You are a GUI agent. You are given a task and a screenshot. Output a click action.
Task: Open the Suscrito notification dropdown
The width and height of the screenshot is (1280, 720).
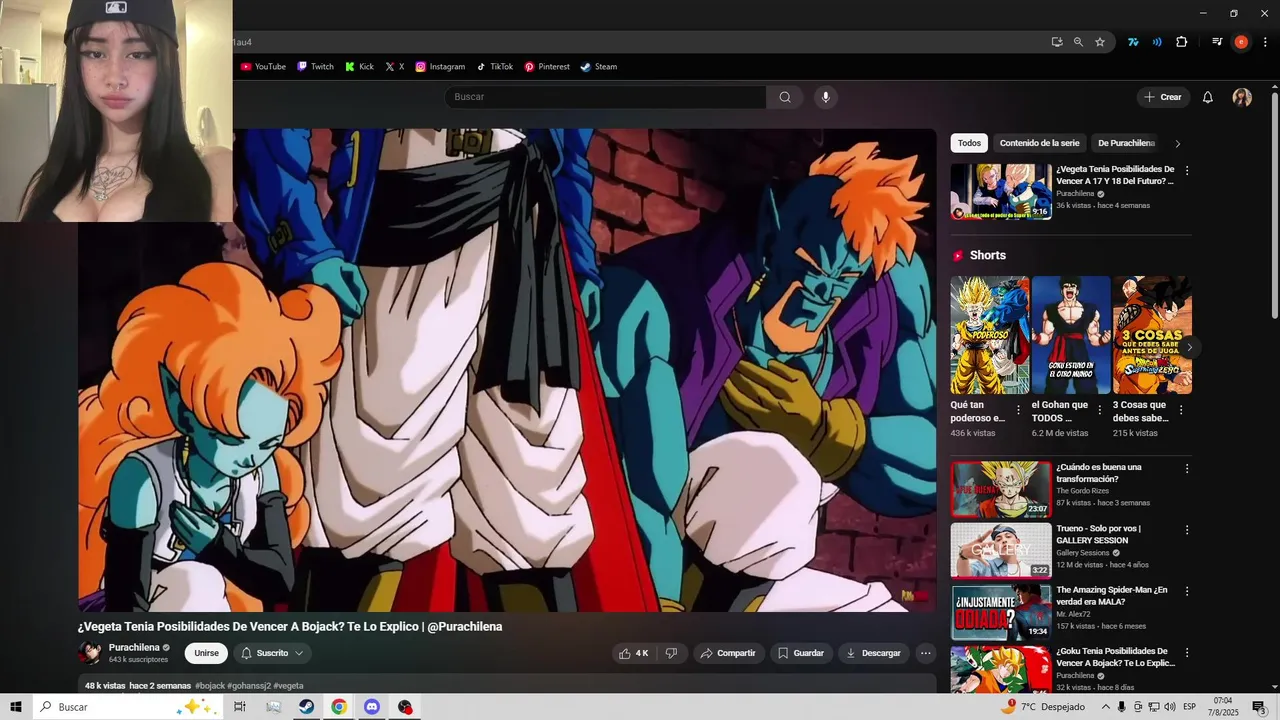click(x=272, y=653)
